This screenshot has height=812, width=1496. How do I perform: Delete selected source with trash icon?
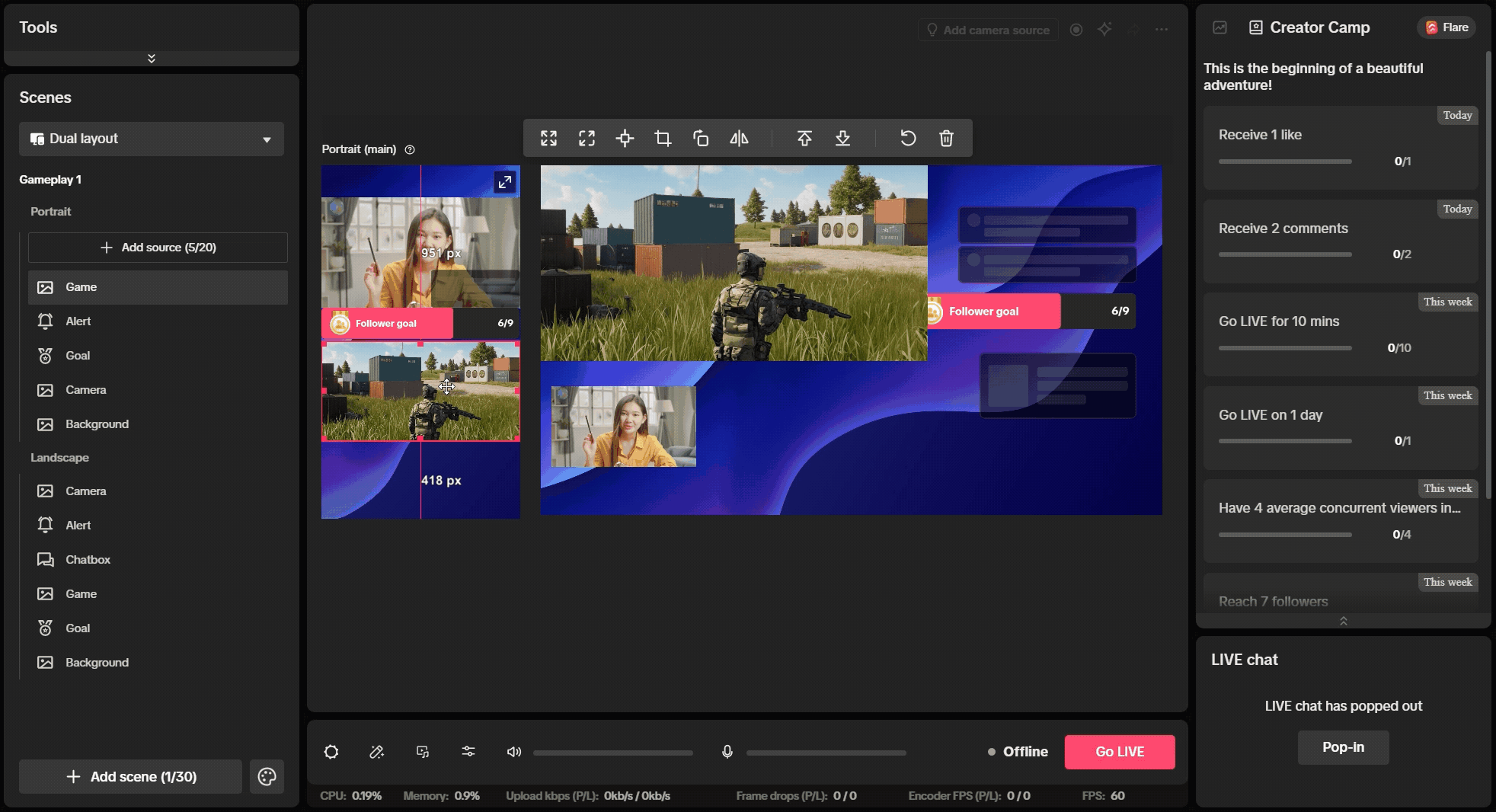(x=946, y=138)
